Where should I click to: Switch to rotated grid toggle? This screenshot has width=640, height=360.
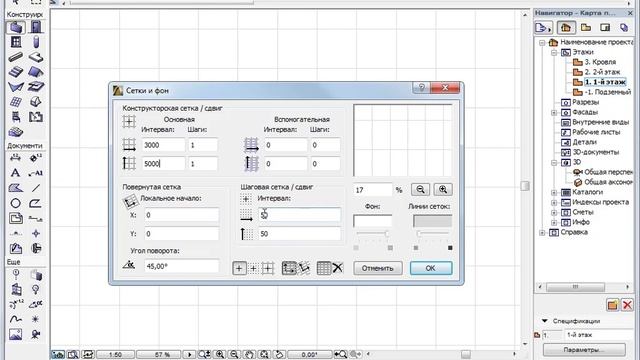tap(304, 268)
